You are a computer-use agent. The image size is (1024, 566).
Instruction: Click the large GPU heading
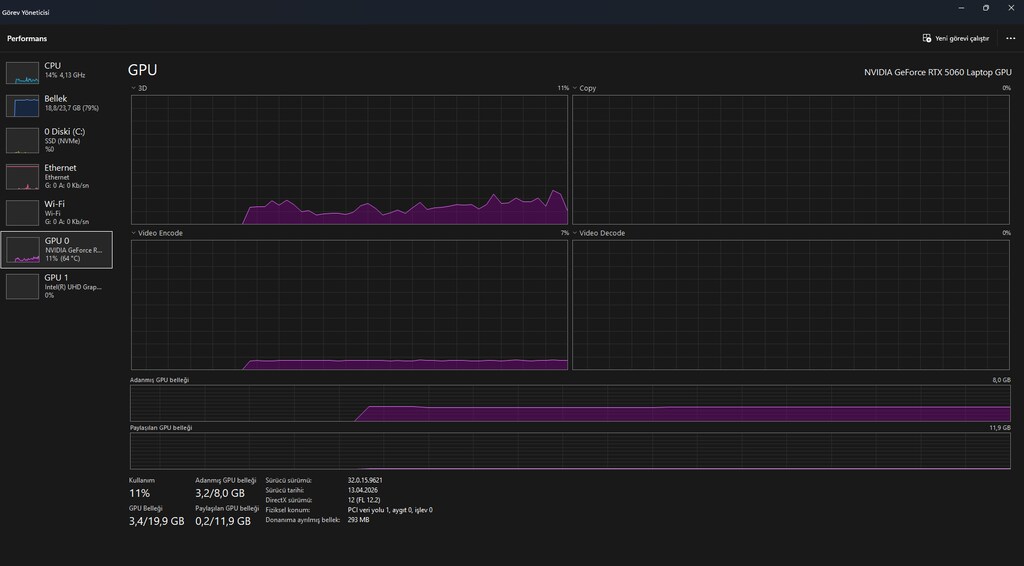[142, 70]
